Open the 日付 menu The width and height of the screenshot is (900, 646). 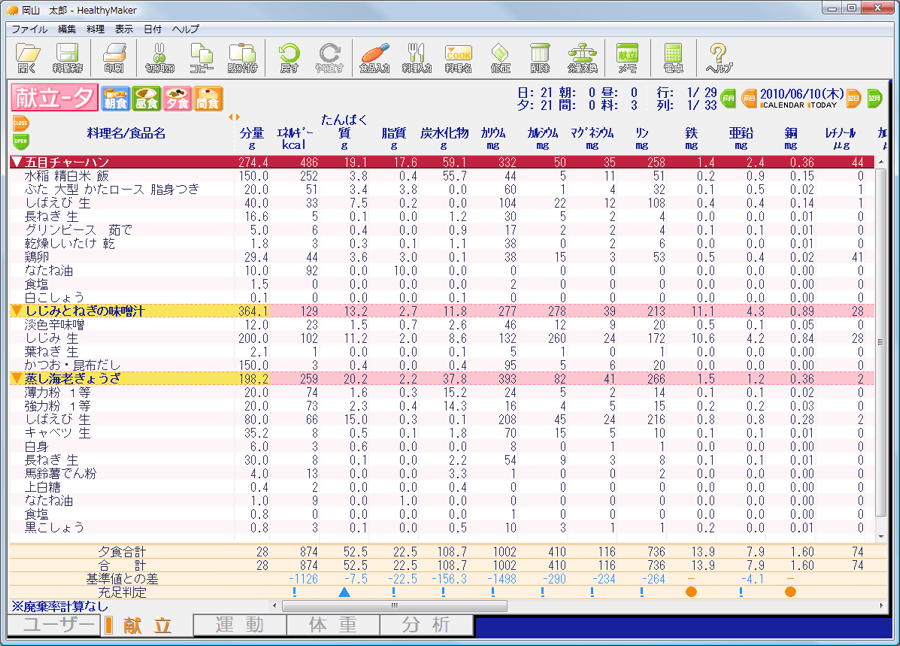pyautogui.click(x=152, y=29)
